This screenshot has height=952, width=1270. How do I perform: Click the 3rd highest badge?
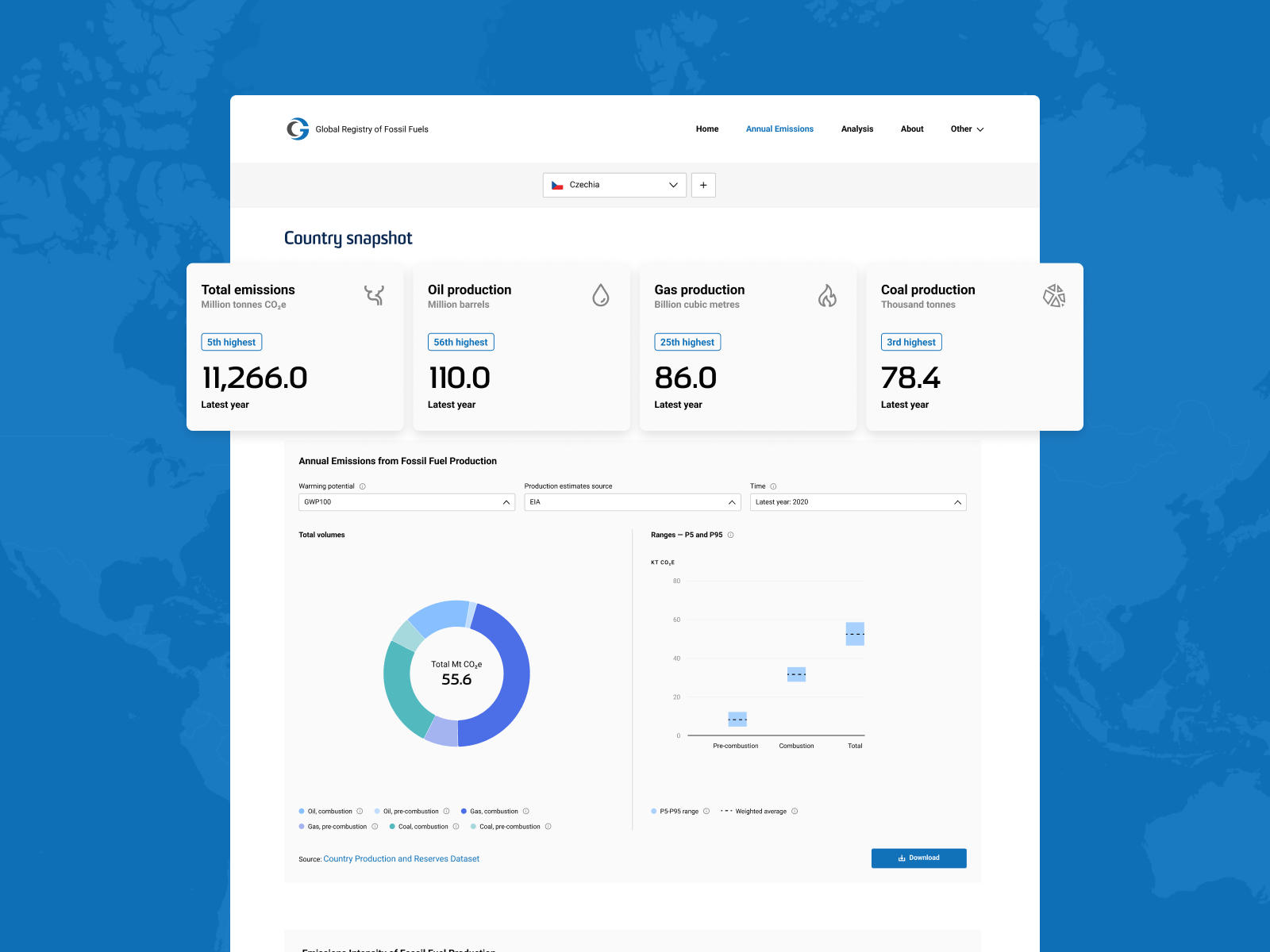point(911,342)
